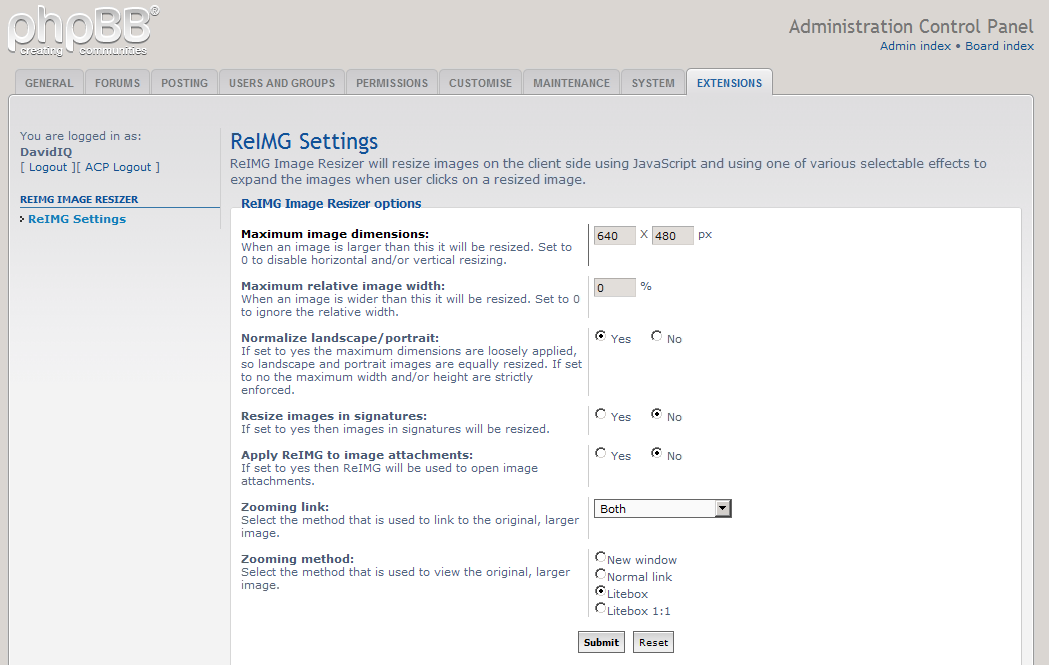Choose New window zooming method

pos(600,557)
